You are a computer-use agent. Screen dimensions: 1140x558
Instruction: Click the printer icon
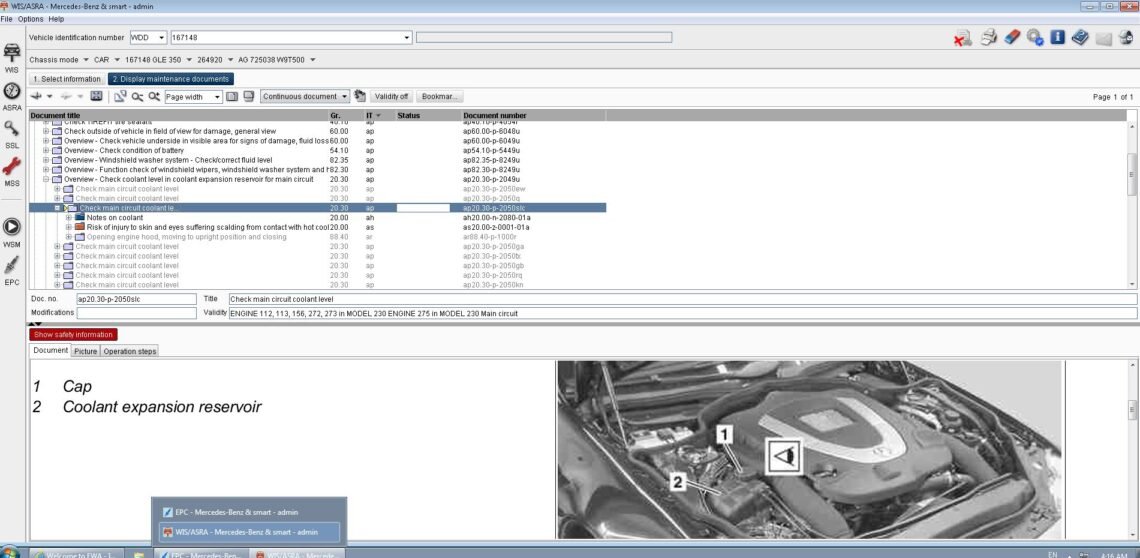[988, 37]
